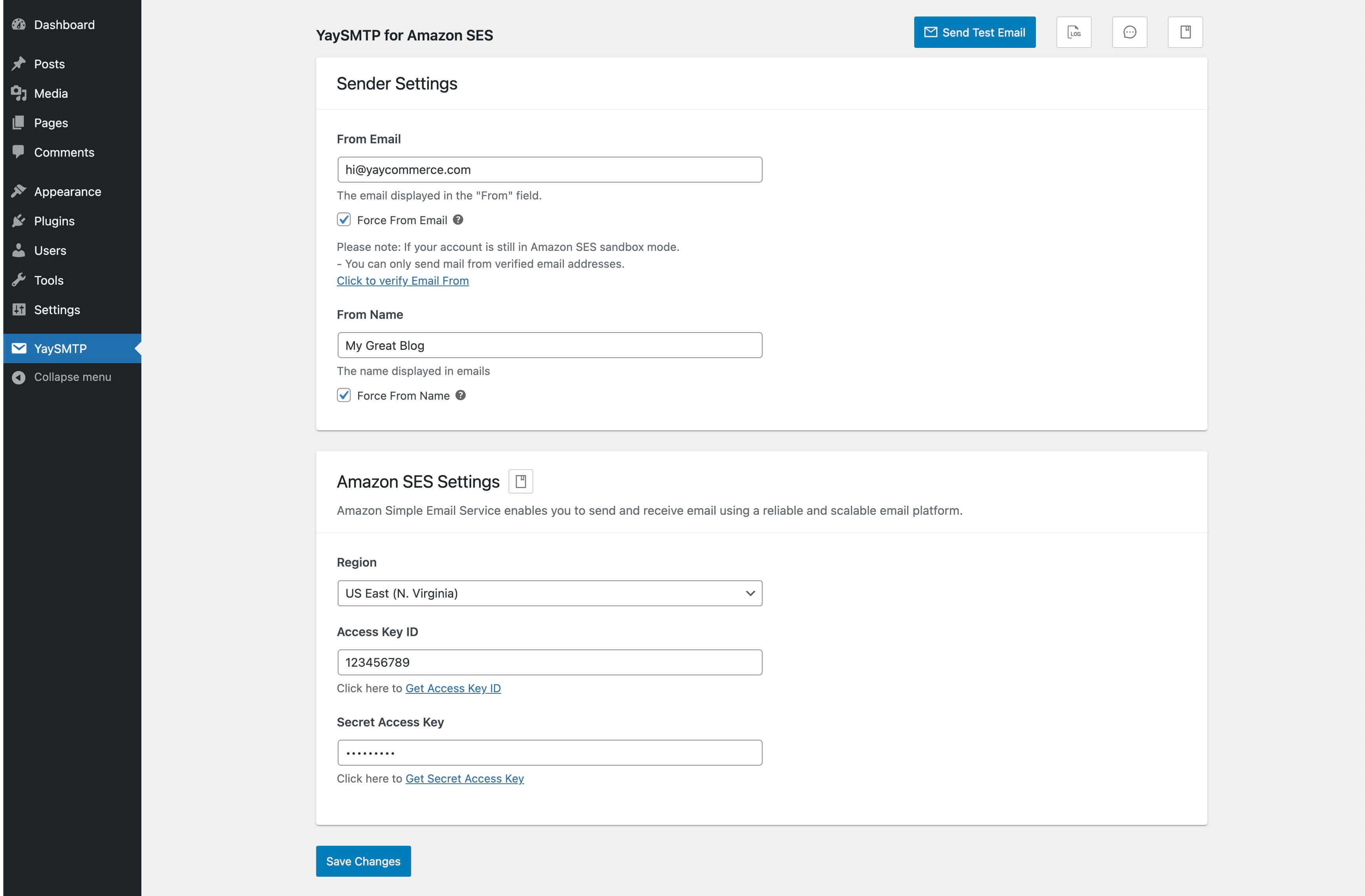Open the Get Secret Access Key link

465,779
